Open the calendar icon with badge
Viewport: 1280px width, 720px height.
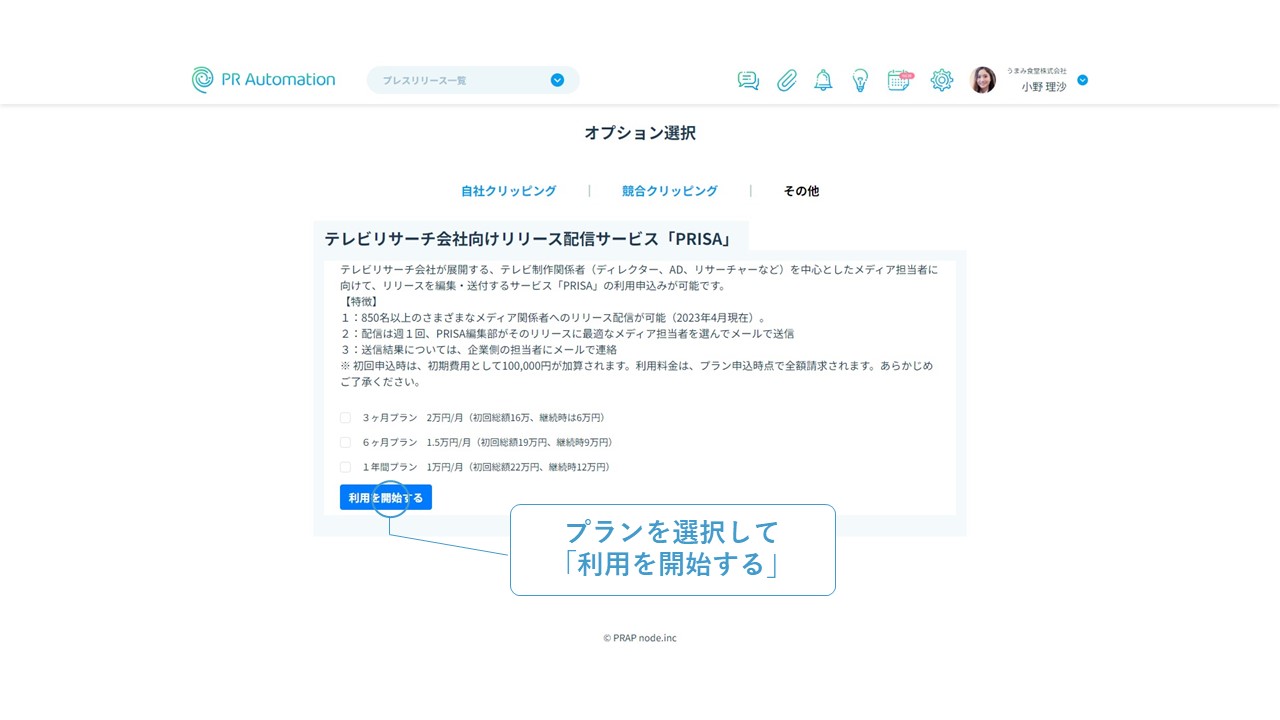[x=899, y=81]
